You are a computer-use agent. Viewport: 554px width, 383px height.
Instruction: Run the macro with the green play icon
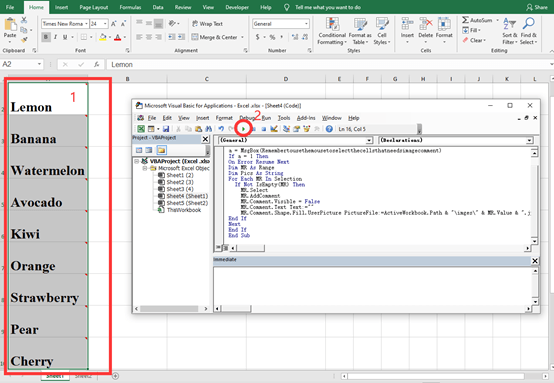244,129
